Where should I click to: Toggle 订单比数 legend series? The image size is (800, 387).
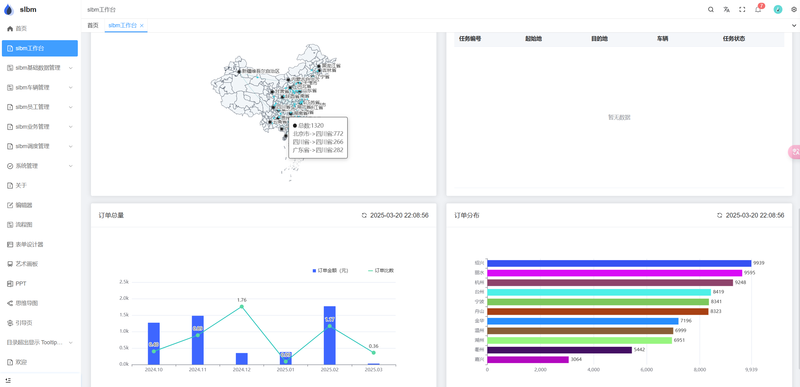pyautogui.click(x=381, y=270)
